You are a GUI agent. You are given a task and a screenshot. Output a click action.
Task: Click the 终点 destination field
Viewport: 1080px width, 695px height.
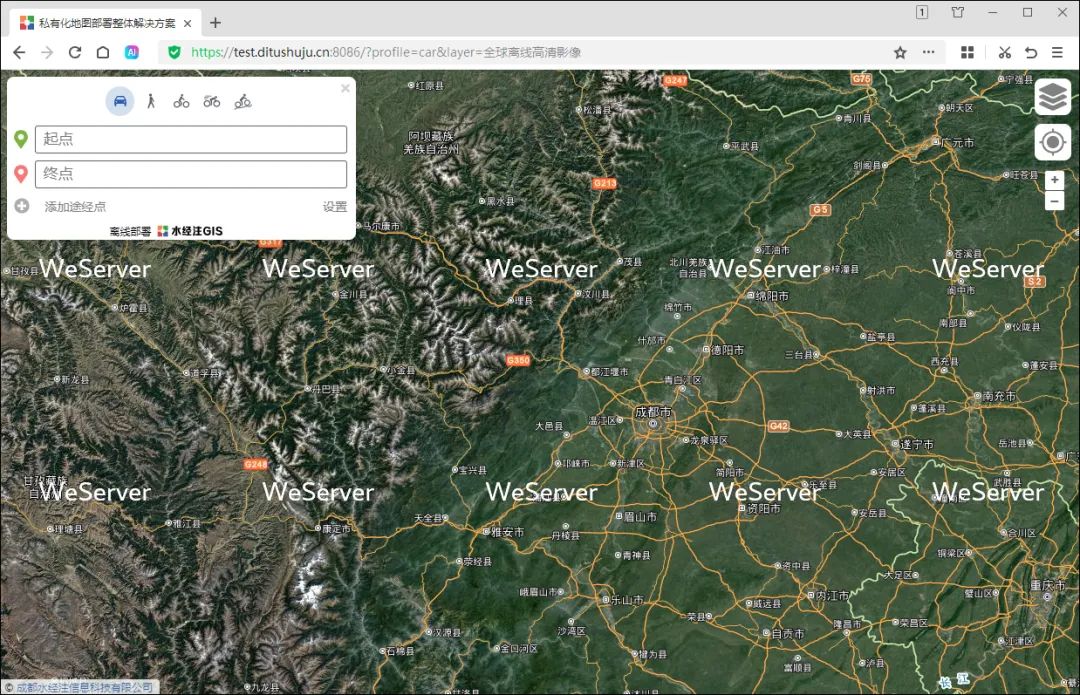click(x=191, y=174)
